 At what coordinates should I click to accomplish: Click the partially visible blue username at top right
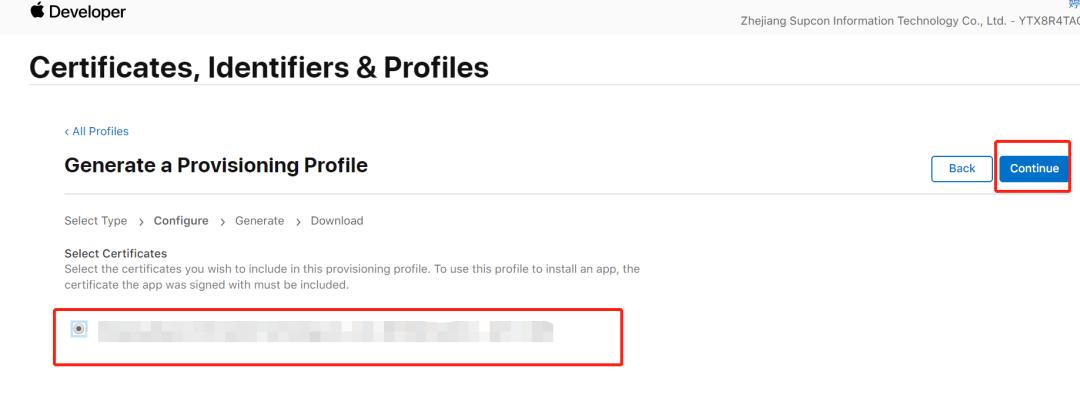[x=1072, y=5]
